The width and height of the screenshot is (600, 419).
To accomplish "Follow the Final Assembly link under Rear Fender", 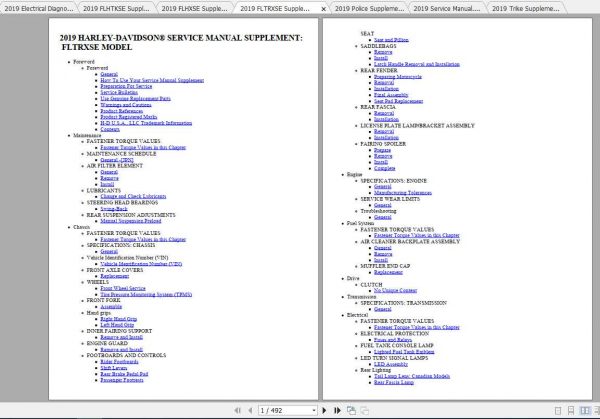I will (391, 95).
